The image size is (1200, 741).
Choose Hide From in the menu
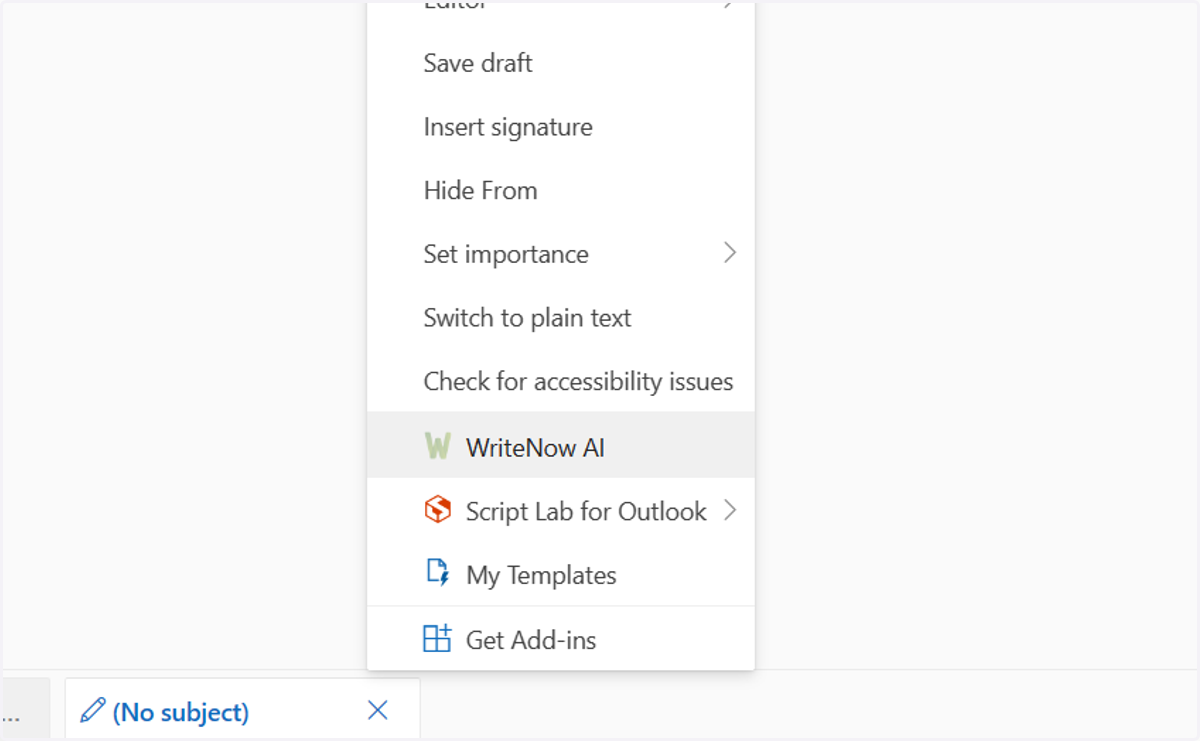coord(561,190)
